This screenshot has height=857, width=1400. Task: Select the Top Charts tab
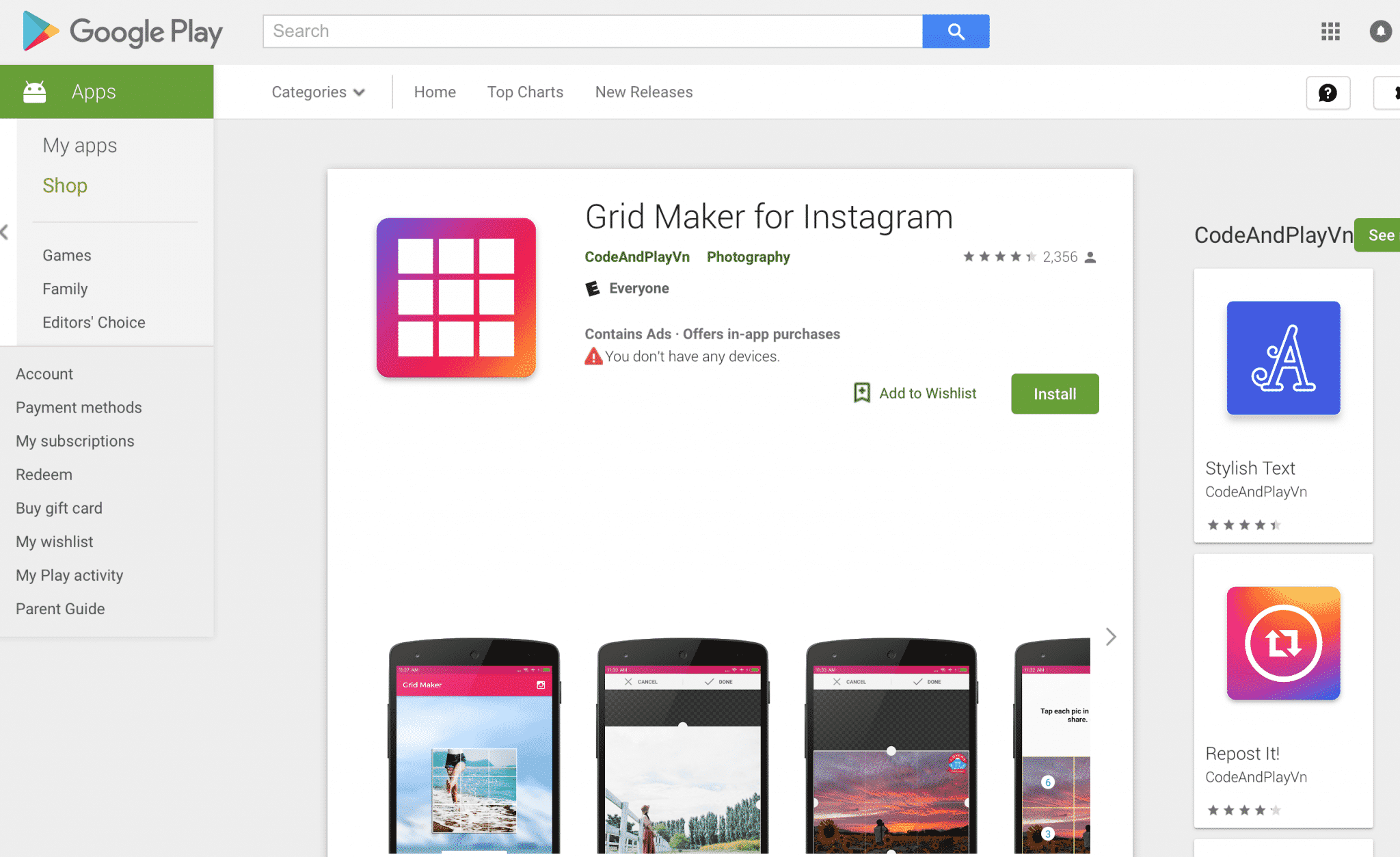[x=525, y=92]
